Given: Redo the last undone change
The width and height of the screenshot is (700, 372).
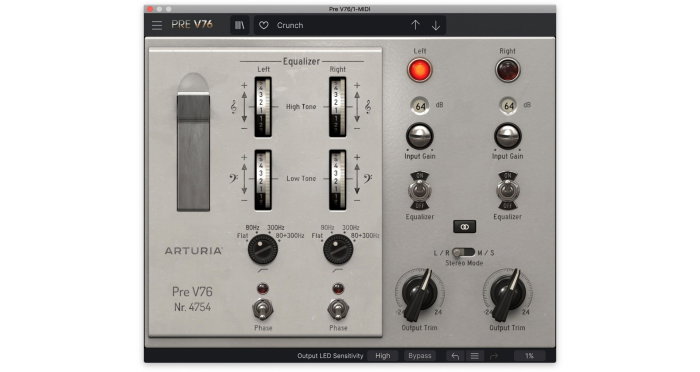Looking at the screenshot, I should [494, 356].
